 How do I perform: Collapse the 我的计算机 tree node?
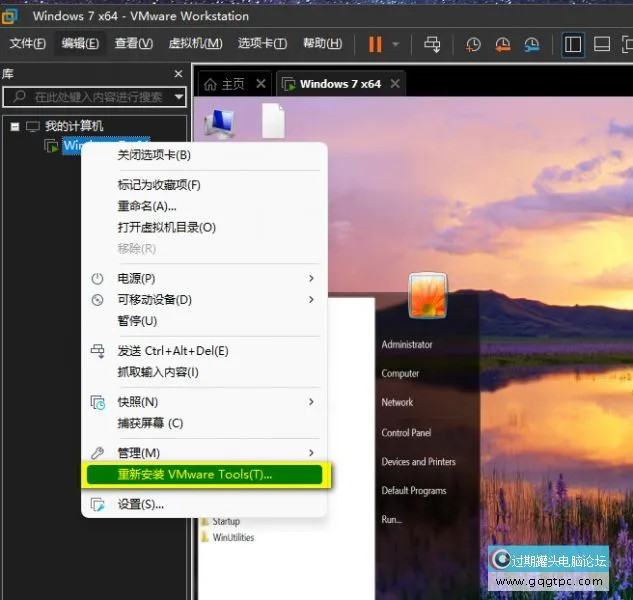[15, 126]
